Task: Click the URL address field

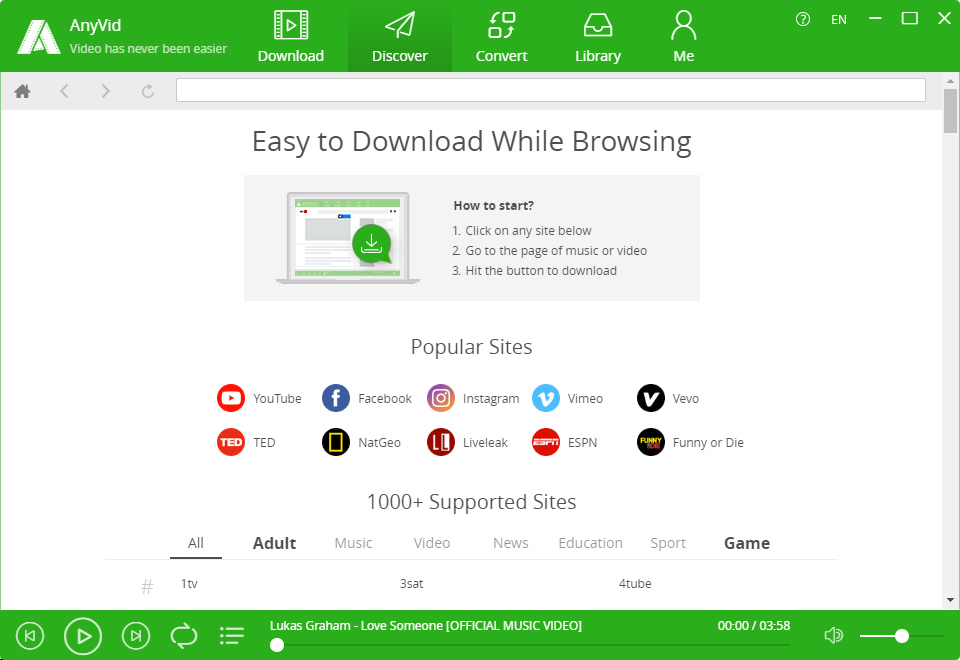Action: point(550,90)
